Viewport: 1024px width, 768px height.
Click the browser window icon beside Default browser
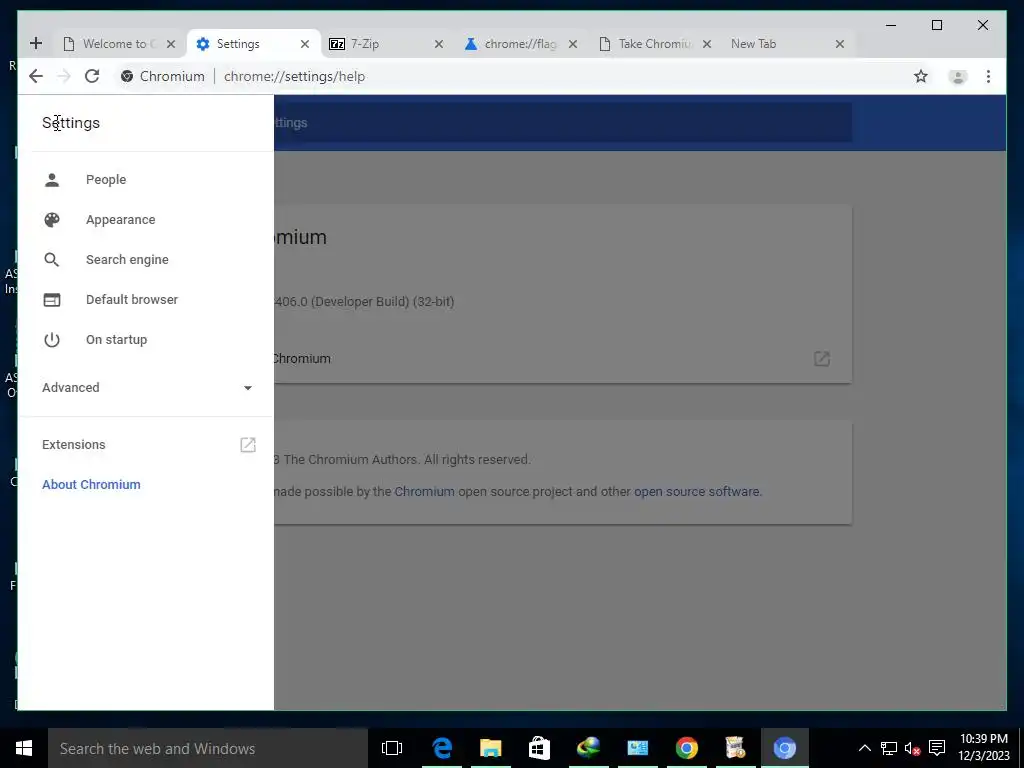(x=52, y=300)
